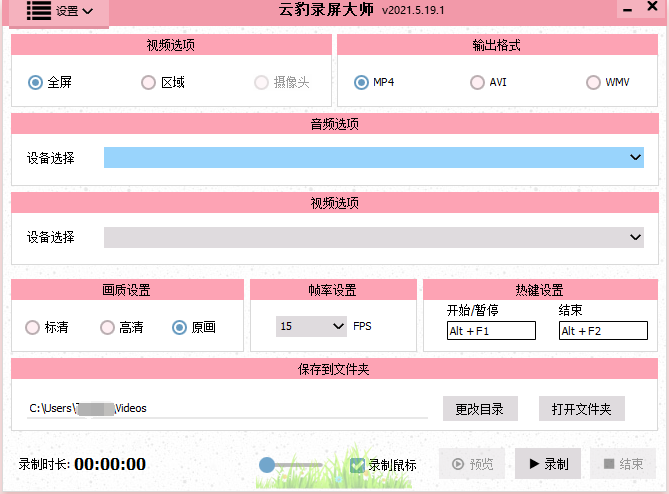Open the video device selection dropdown
This screenshot has width=669, height=494.
[374, 237]
